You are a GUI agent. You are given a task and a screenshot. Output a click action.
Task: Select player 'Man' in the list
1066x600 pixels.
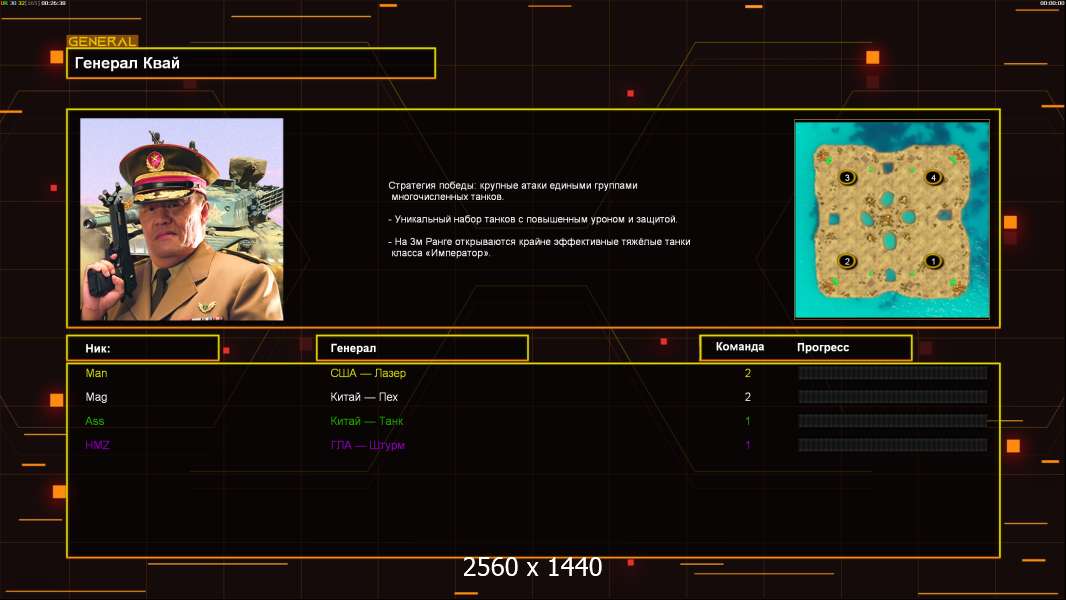(96, 373)
